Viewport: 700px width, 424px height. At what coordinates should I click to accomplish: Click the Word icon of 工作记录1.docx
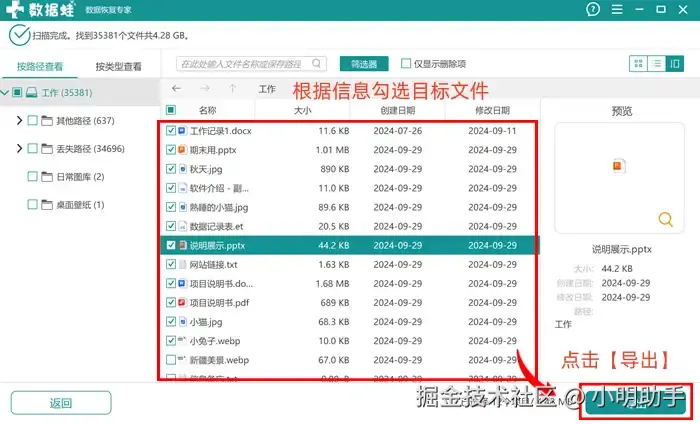182,131
